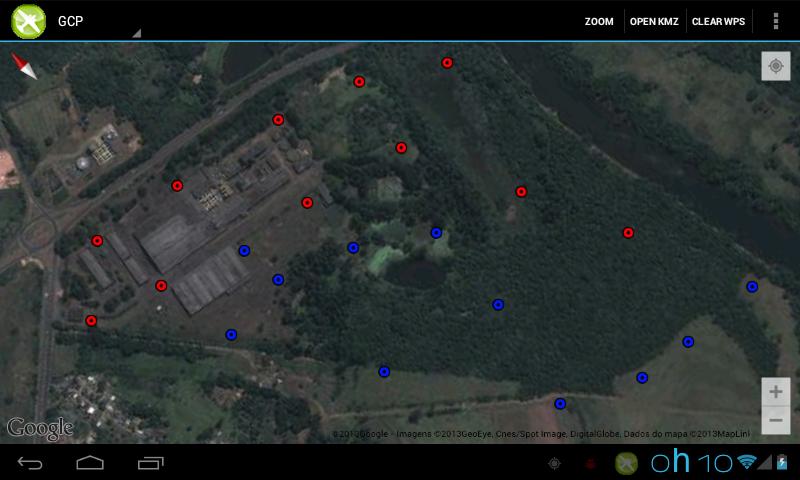Tap the Android back arrow button
The height and width of the screenshot is (480, 800).
(30, 463)
